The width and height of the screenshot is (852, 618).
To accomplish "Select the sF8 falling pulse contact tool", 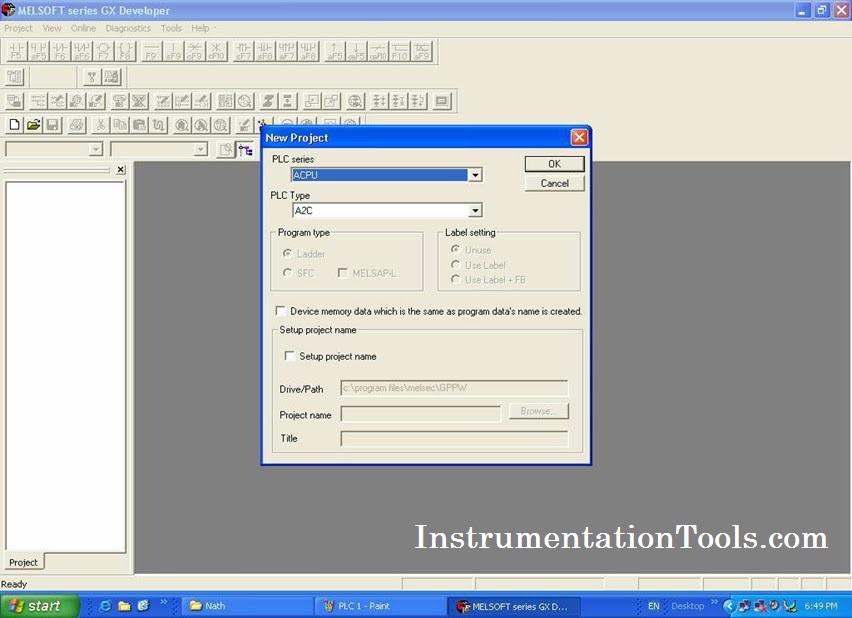I will pyautogui.click(x=265, y=51).
